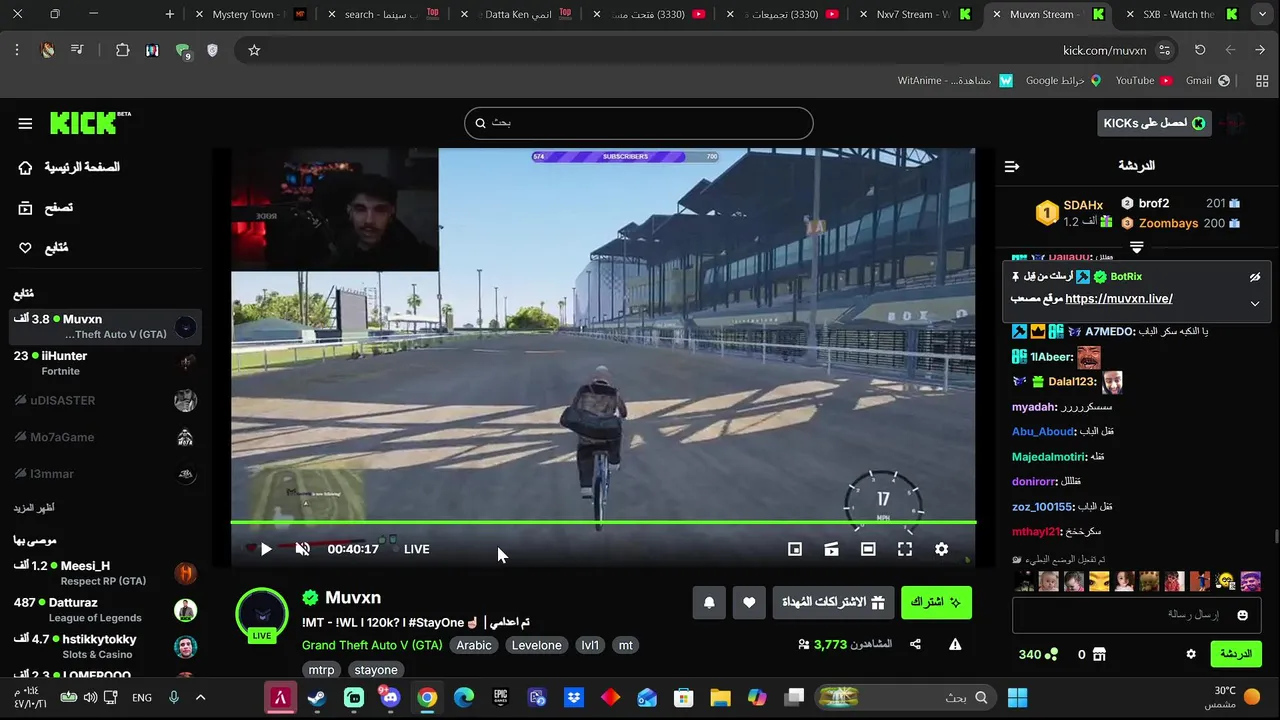This screenshot has height=720, width=1280.
Task: View channel points balance 340
Action: pyautogui.click(x=1038, y=655)
